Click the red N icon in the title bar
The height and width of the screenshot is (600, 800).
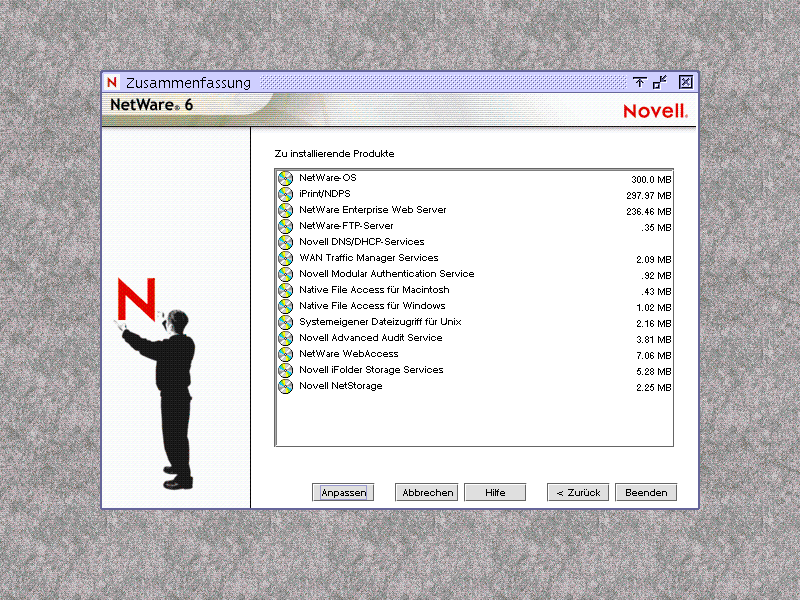pyautogui.click(x=112, y=82)
